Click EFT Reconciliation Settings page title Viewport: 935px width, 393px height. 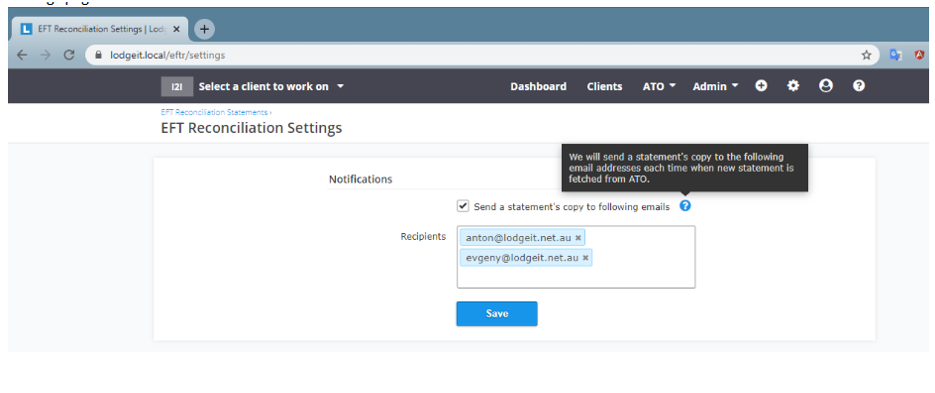click(x=252, y=128)
